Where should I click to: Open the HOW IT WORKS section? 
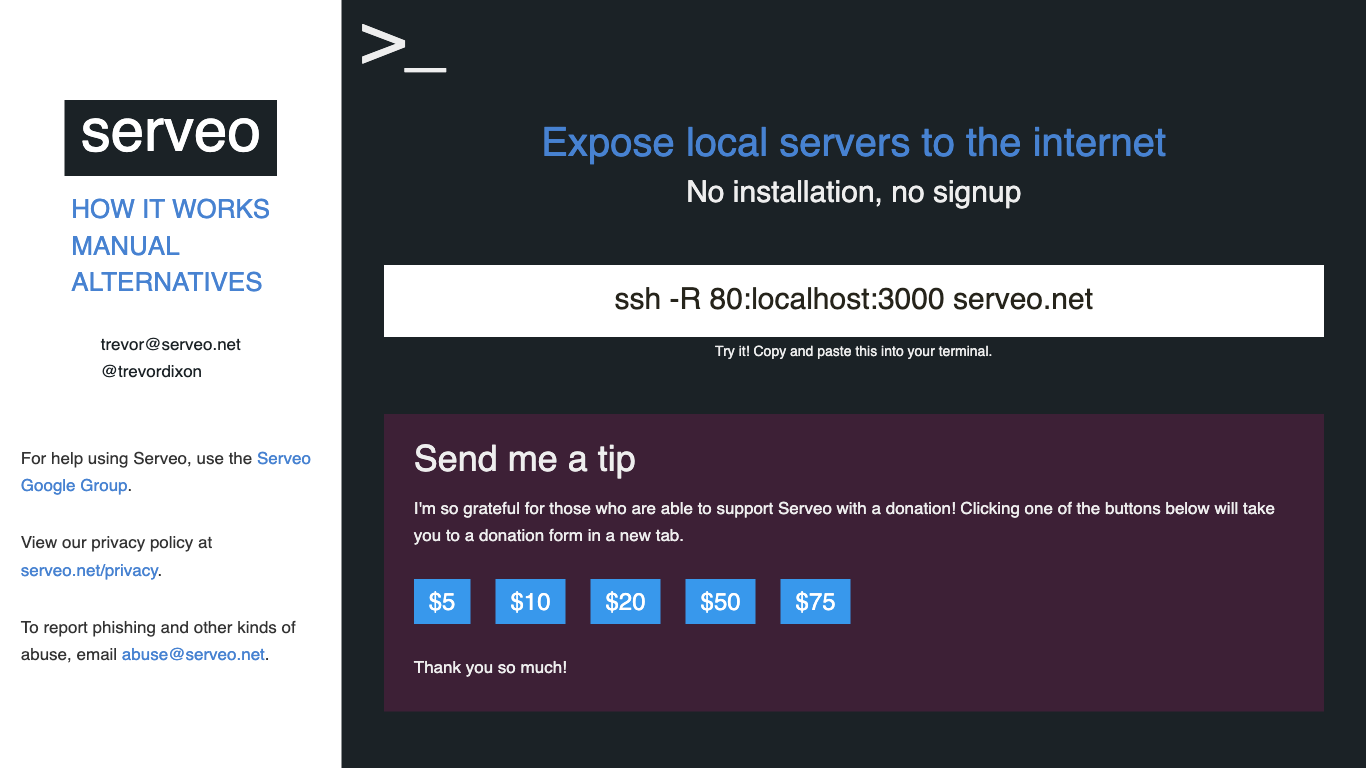coord(171,209)
